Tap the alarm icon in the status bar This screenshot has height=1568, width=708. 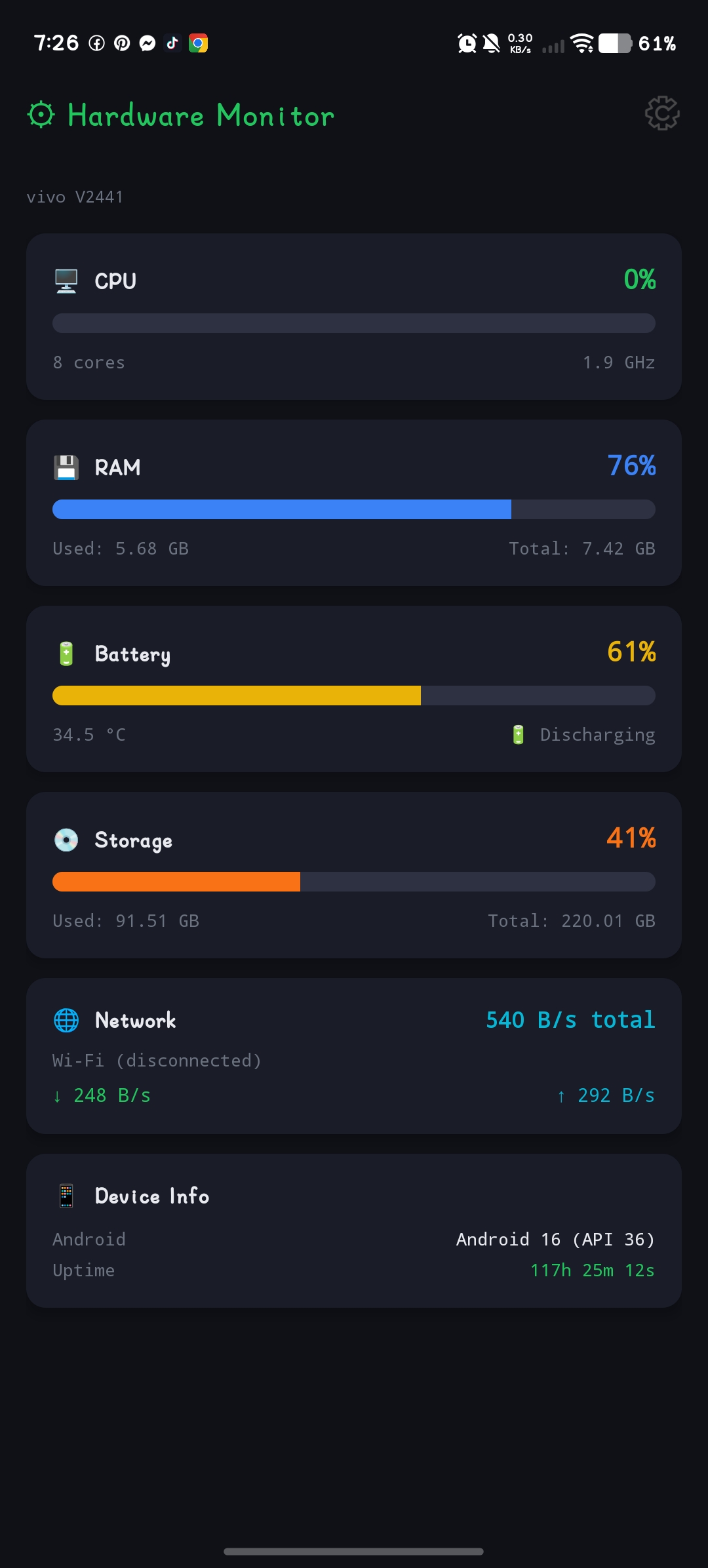[x=467, y=43]
